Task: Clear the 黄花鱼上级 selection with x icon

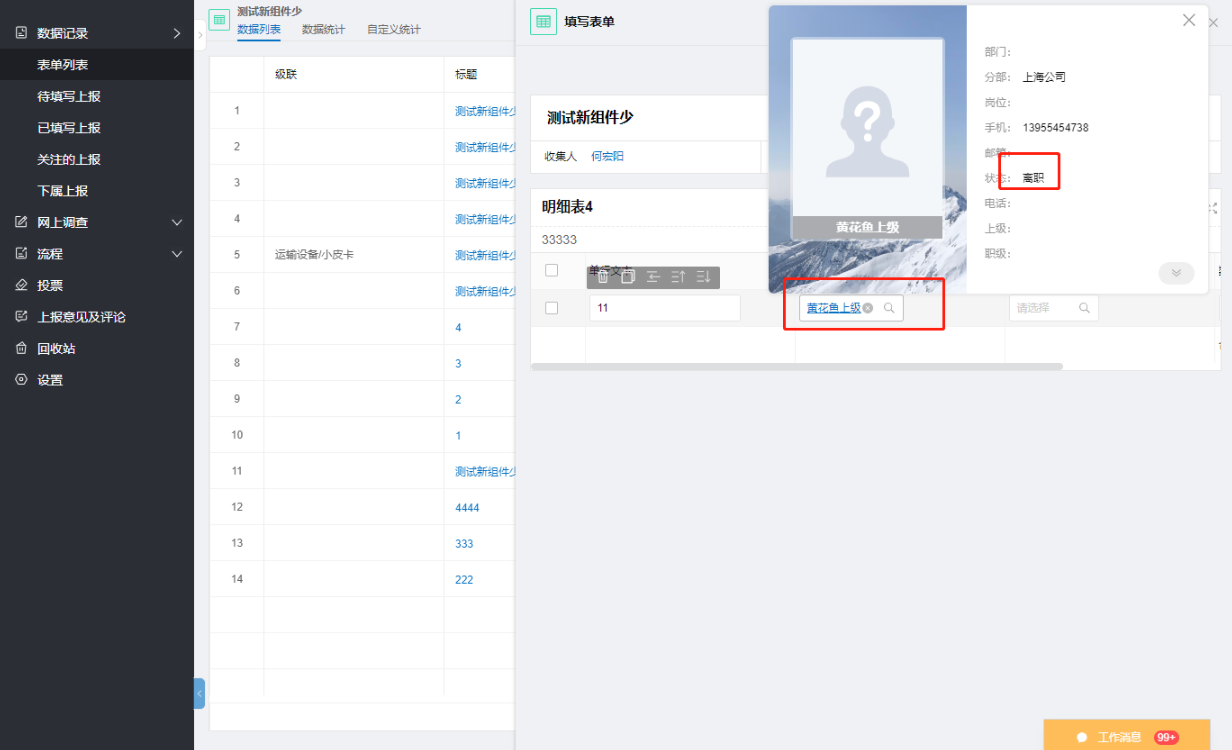Action: (868, 308)
